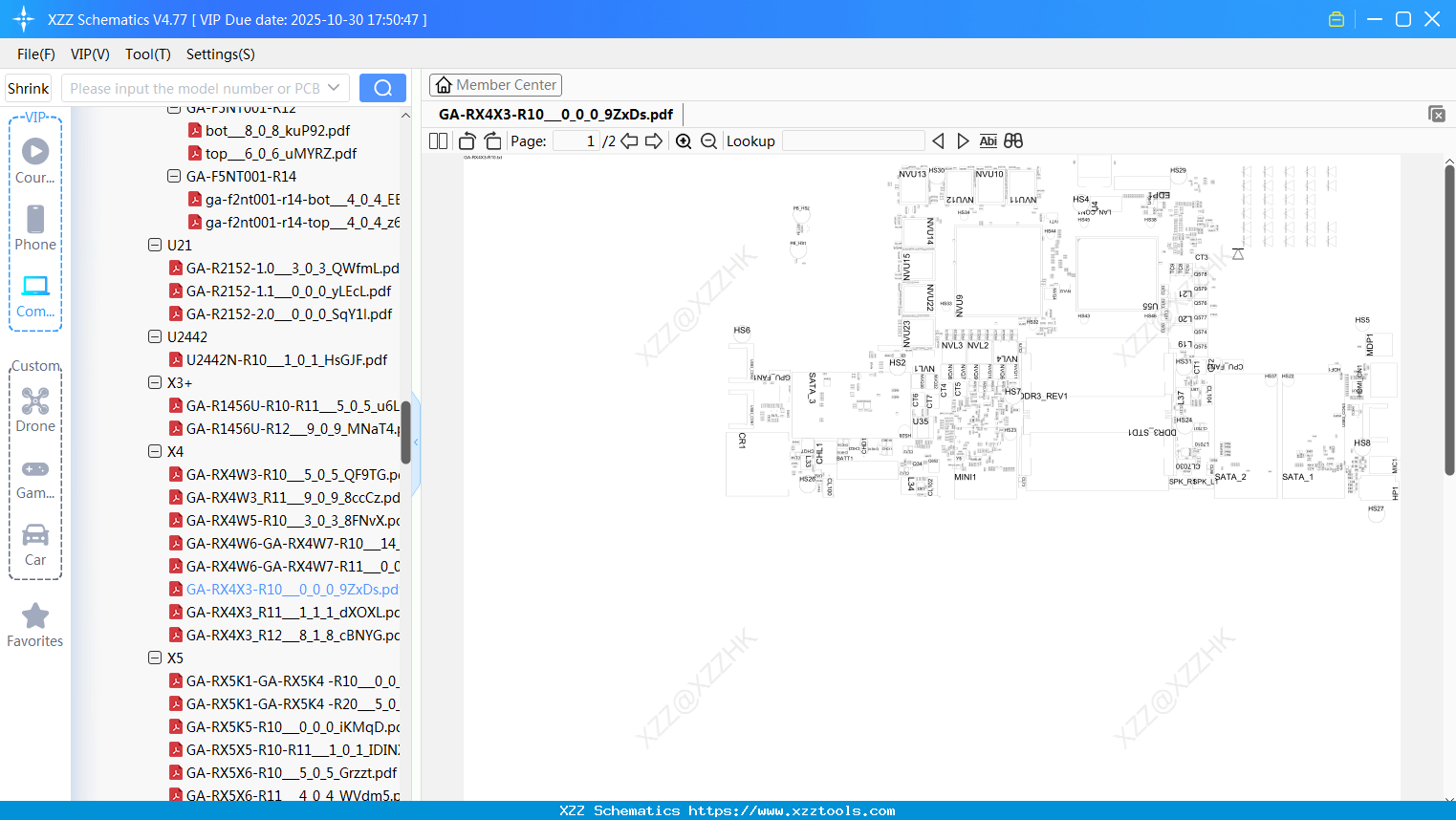Rotate the page counterclockwise
Image resolution: width=1456 pixels, height=820 pixels.
click(x=467, y=140)
